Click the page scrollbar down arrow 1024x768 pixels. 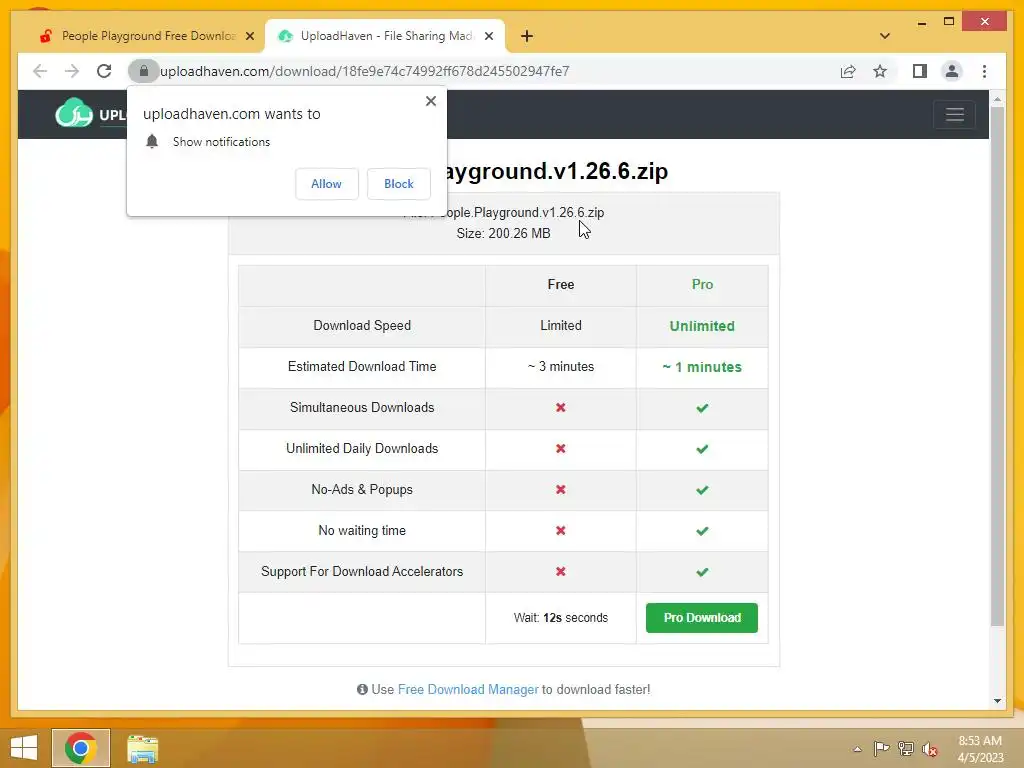click(x=997, y=701)
